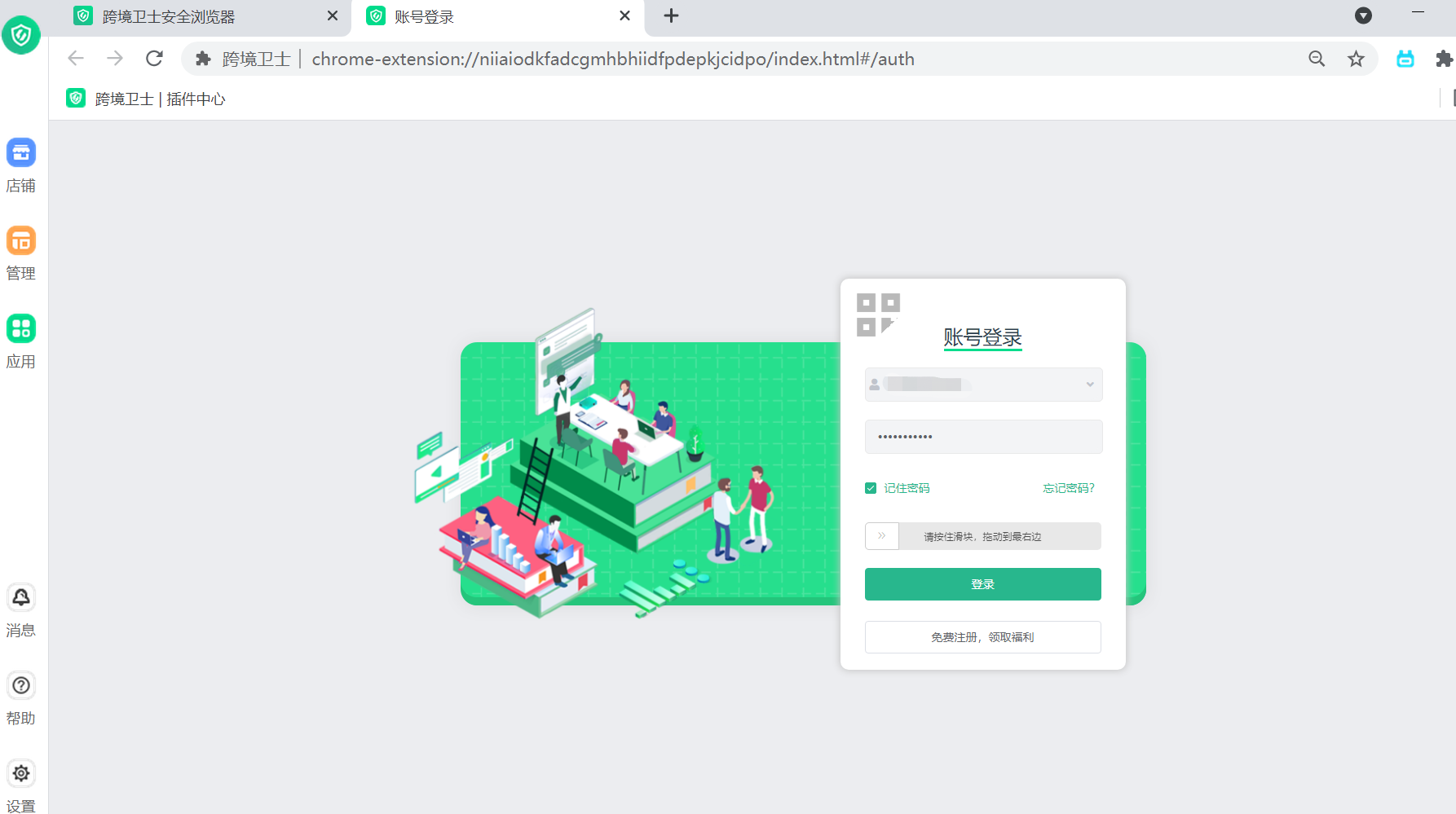1456x814 pixels.
Task: Open the 店铺 store icon in sidebar
Action: 21,152
